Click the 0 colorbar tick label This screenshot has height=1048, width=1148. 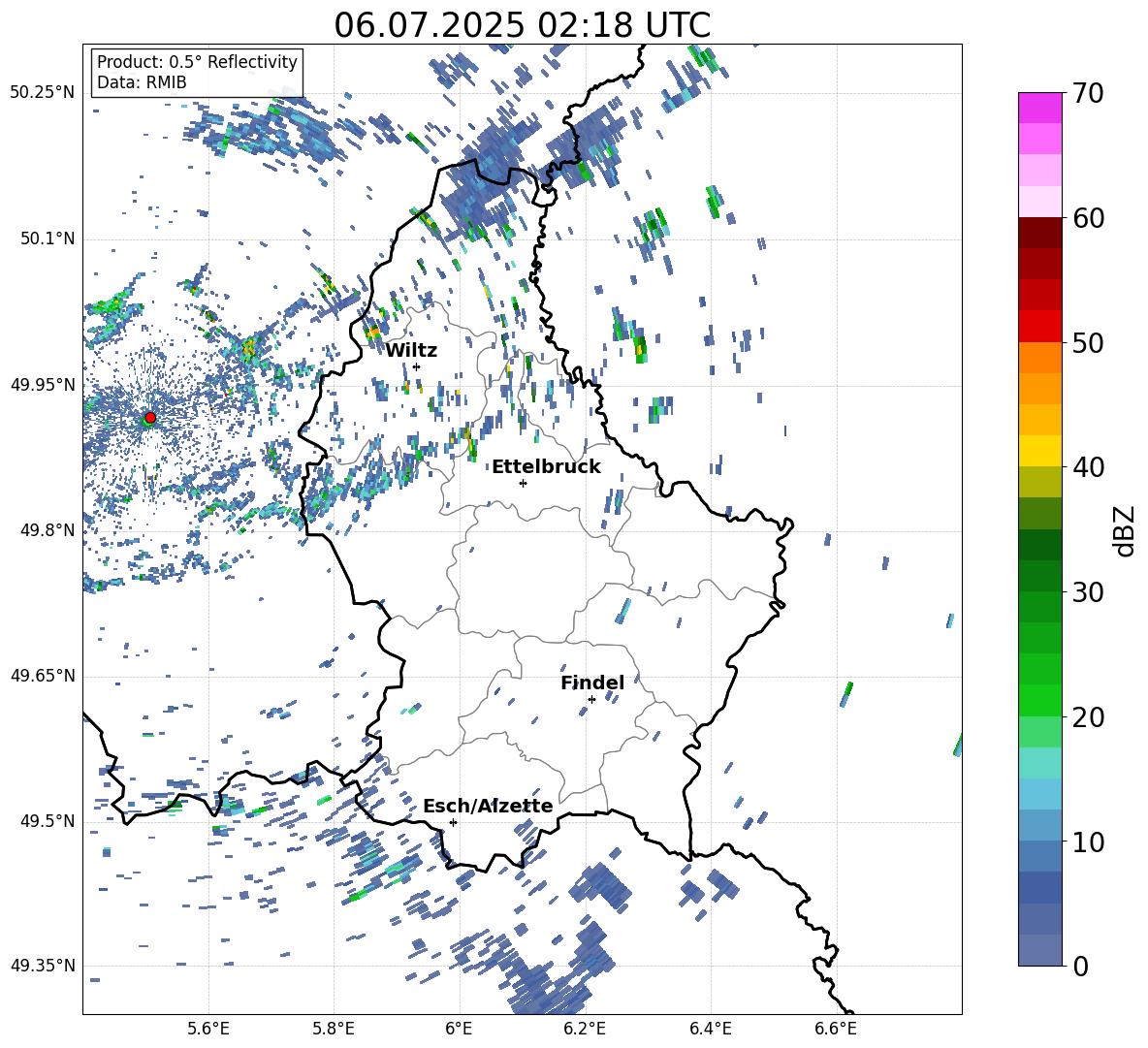pos(1081,966)
